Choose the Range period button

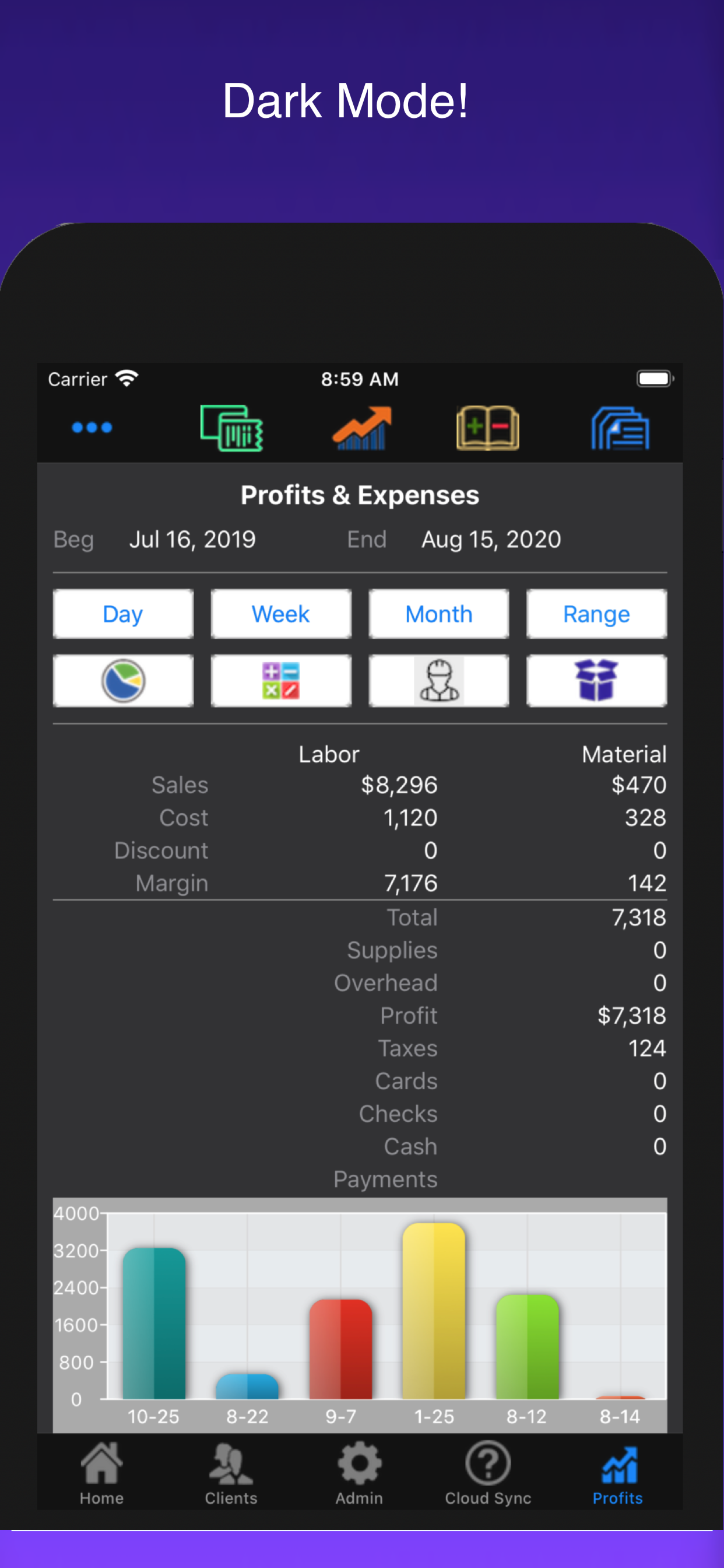point(597,614)
